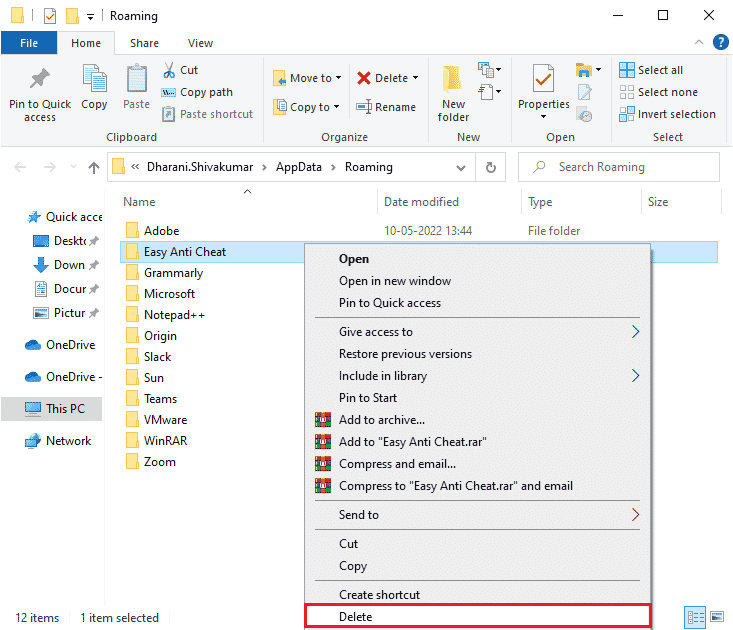This screenshot has height=630, width=733.
Task: Click the Cut scissors icon in ribbon
Action: (169, 70)
